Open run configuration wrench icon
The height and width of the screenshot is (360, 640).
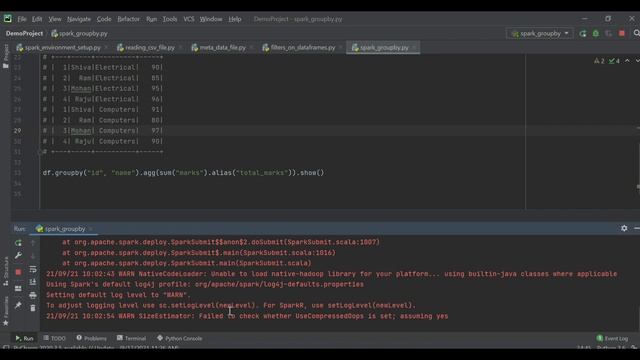(18, 256)
